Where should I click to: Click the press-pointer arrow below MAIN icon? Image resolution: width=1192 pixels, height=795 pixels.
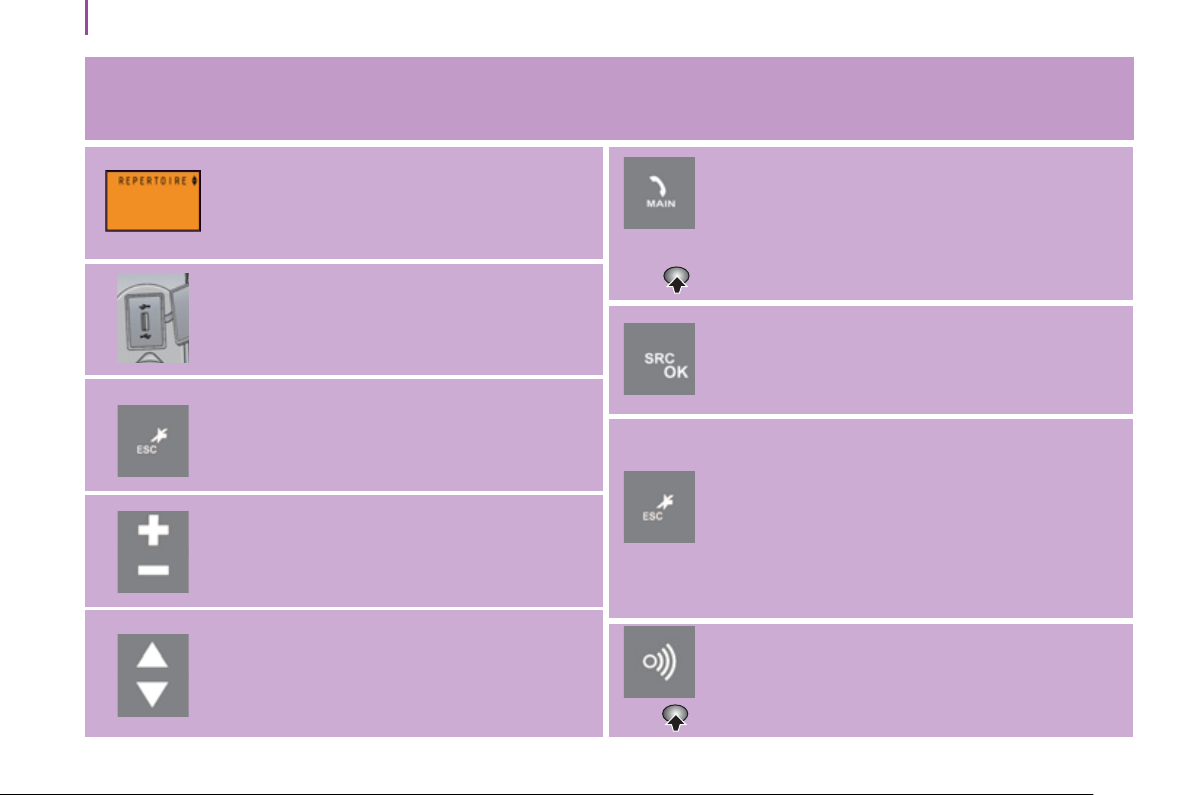(677, 280)
